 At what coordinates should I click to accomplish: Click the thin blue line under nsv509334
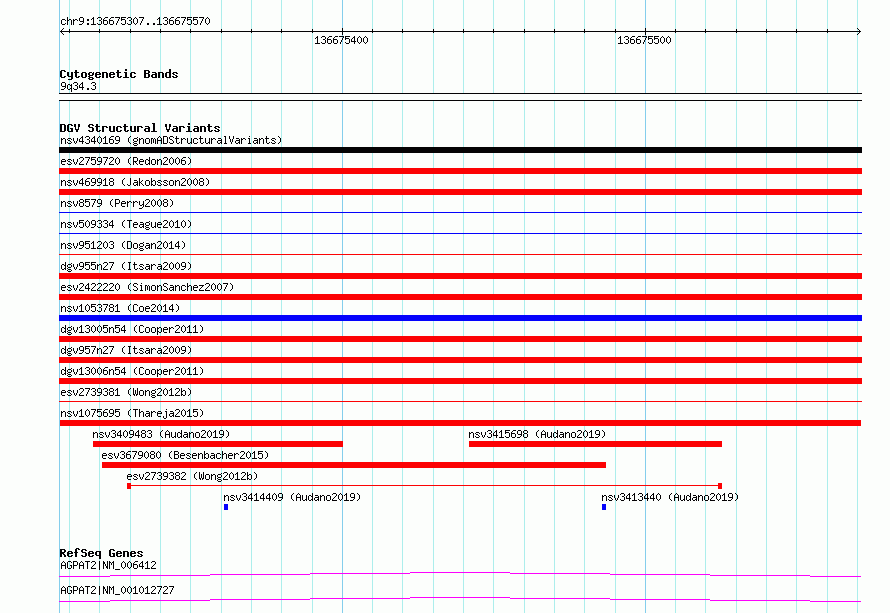460,233
